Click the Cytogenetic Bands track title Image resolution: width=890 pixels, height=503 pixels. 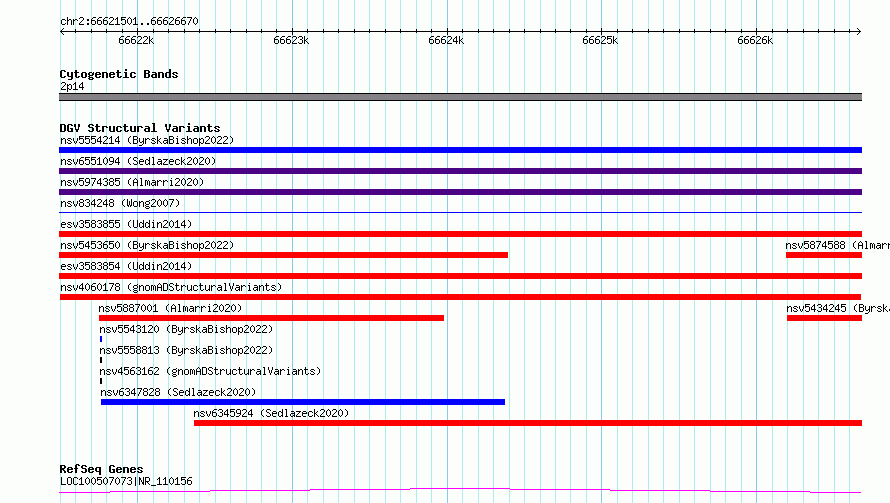(119, 74)
